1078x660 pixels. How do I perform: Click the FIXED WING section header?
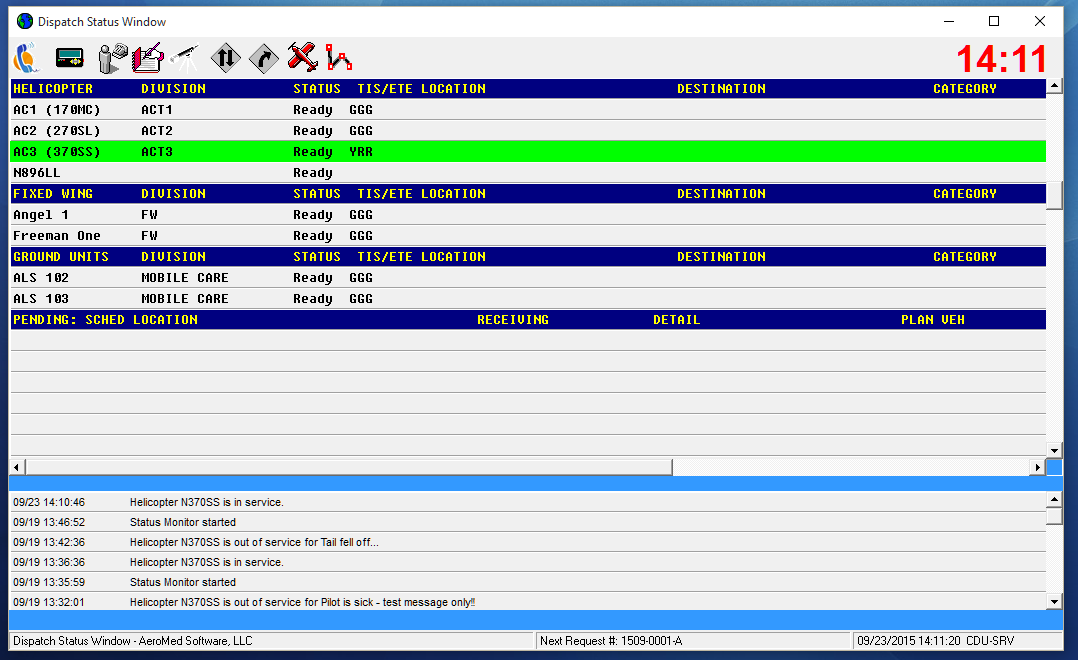point(53,194)
